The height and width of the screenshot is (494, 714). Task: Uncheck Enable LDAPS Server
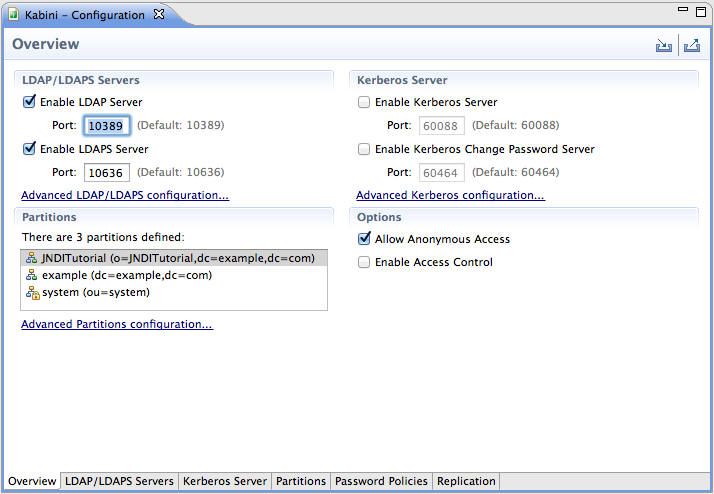click(28, 149)
